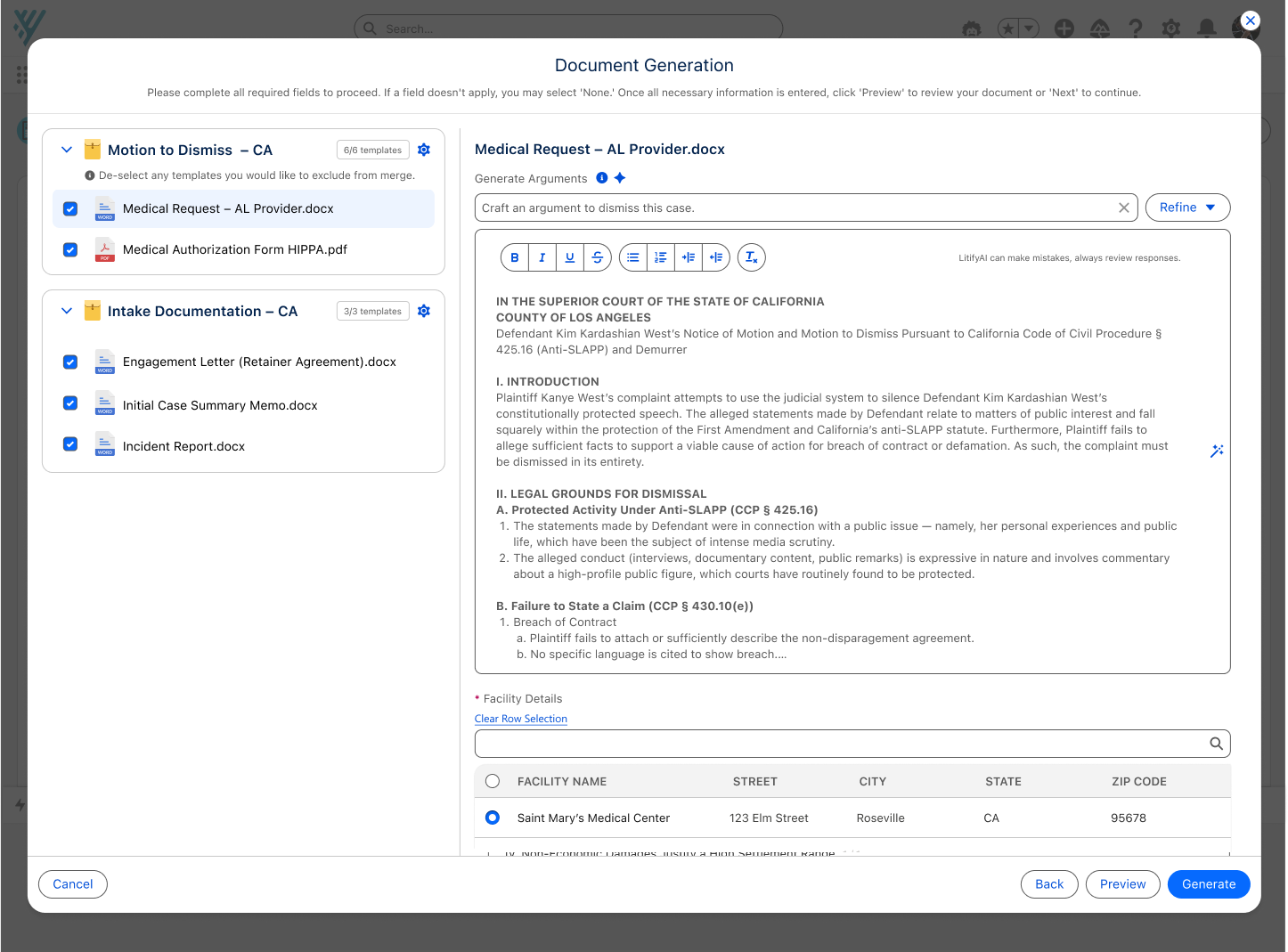Click the Generate button
The image size is (1288, 952).
[x=1209, y=884]
